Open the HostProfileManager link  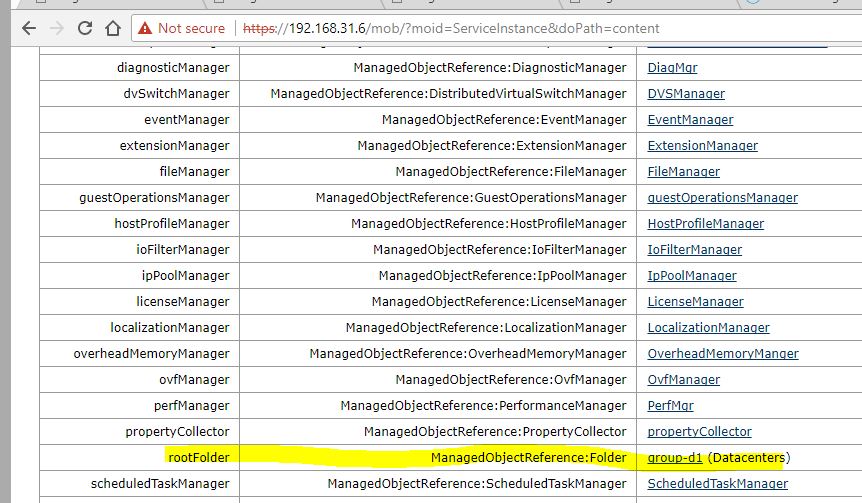[x=706, y=224]
